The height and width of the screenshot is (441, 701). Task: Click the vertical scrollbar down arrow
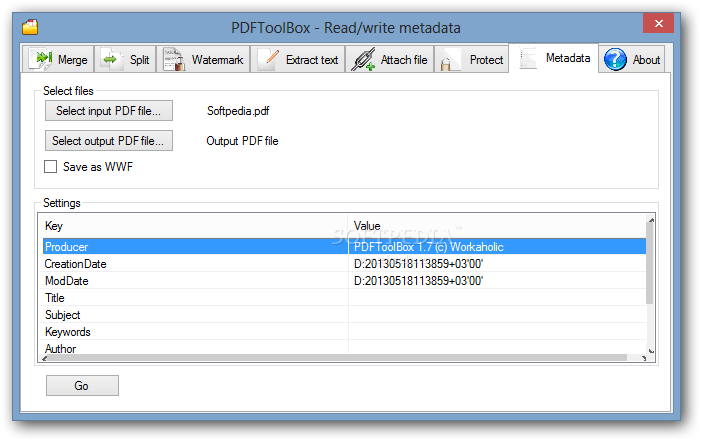651,351
